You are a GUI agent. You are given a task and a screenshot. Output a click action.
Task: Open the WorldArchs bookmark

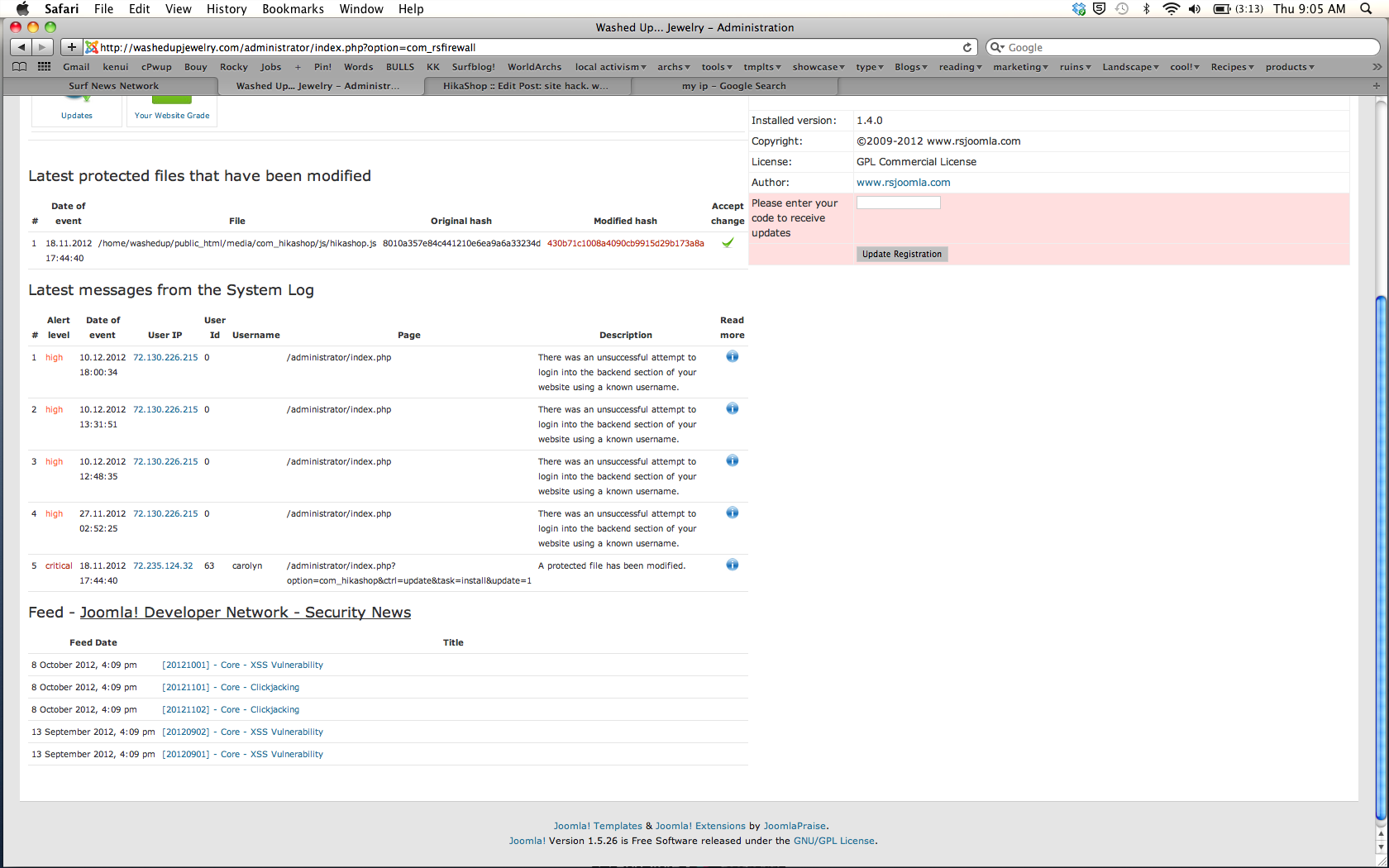534,67
